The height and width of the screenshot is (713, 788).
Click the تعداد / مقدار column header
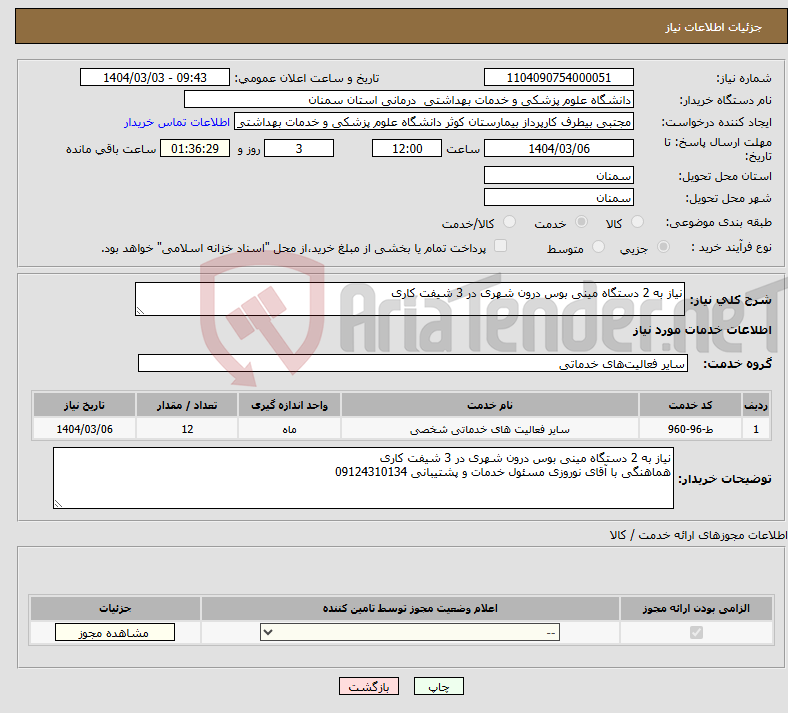pos(187,405)
